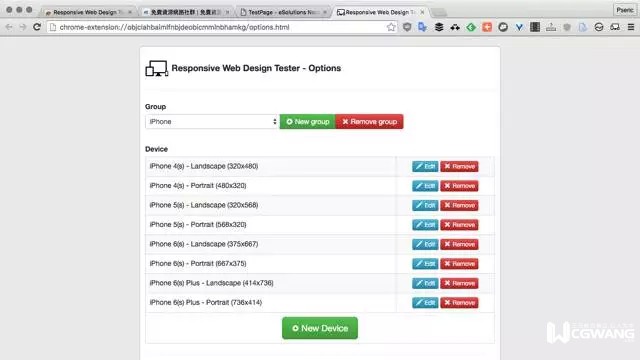Click the browser reload icon
Viewport: 640px width, 360px height.
click(37, 27)
